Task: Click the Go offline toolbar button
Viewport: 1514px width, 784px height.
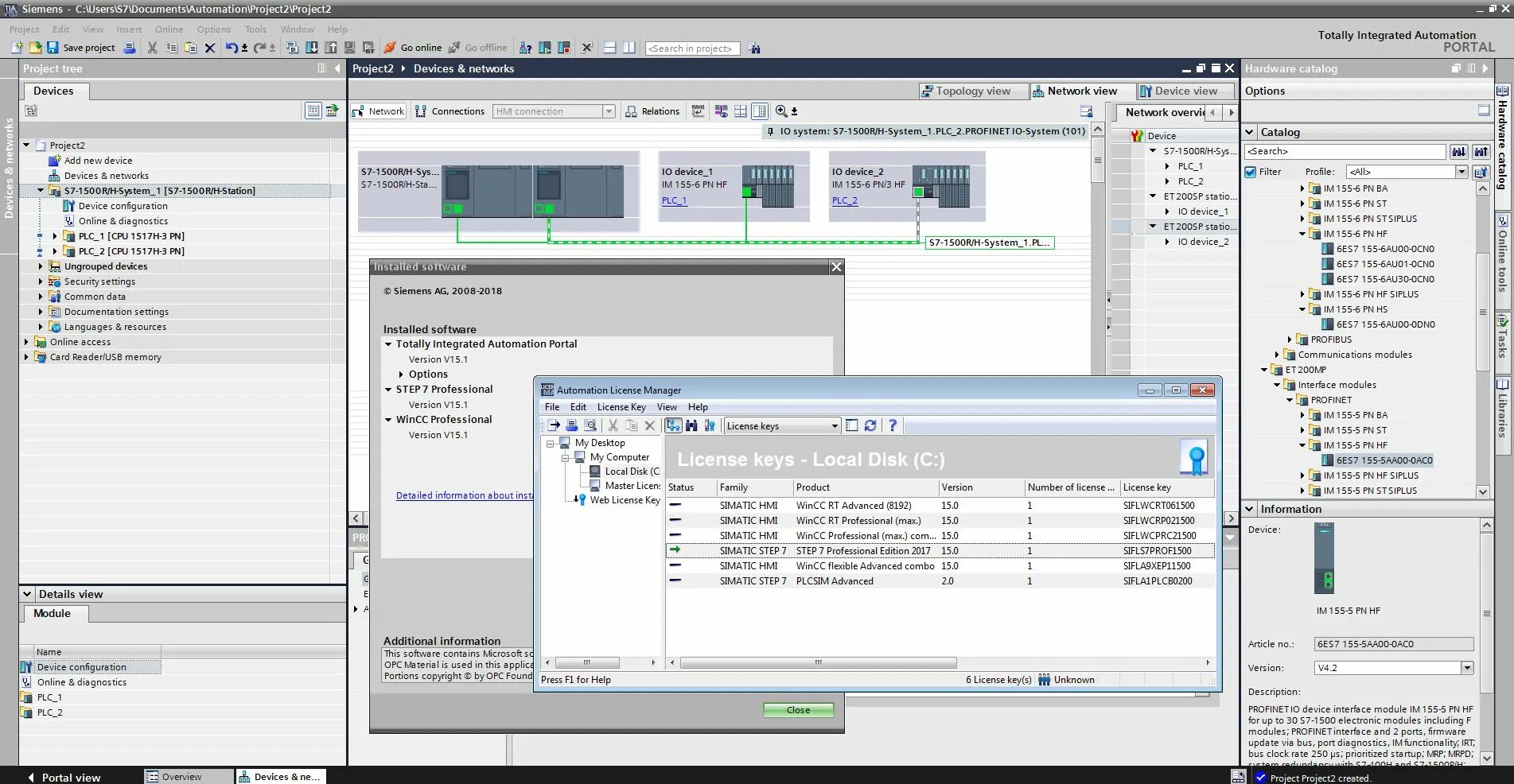Action: tap(477, 48)
